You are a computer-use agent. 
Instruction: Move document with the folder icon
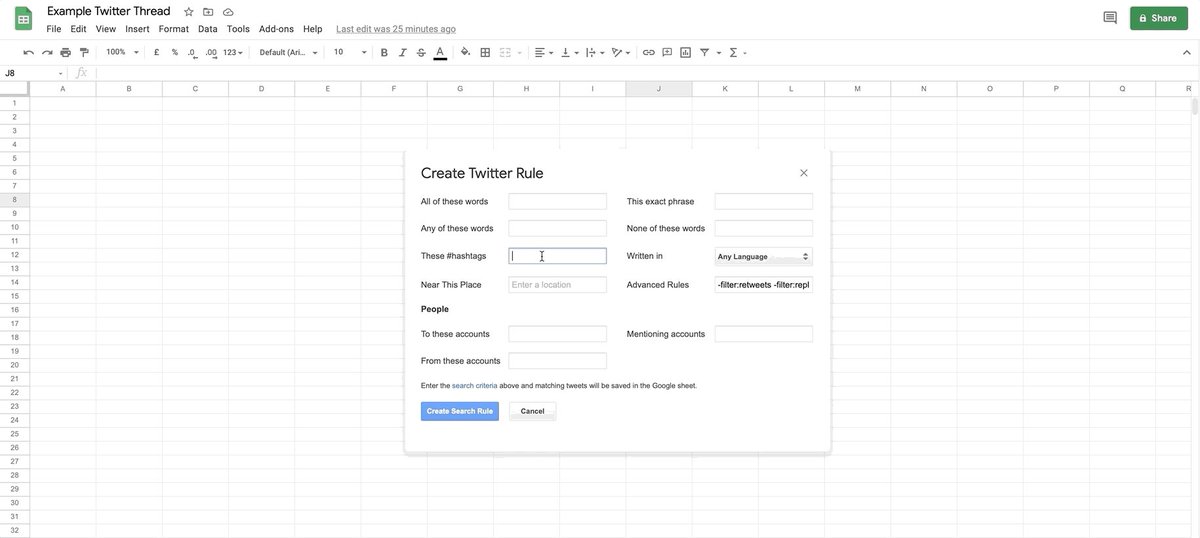(208, 12)
